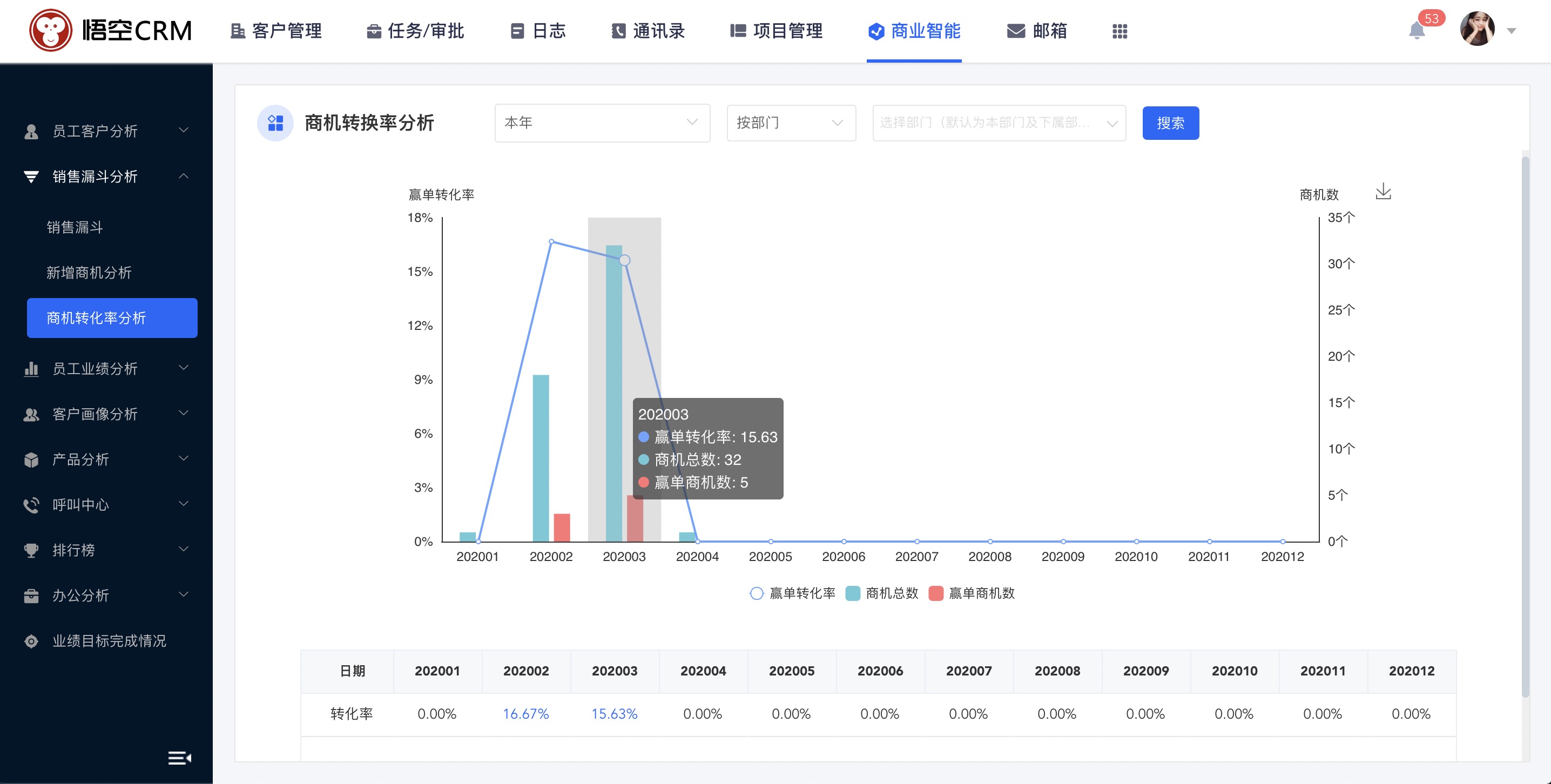Click the 销售漏斗分析 funnel icon
Image resolution: width=1551 pixels, height=784 pixels.
(x=31, y=177)
